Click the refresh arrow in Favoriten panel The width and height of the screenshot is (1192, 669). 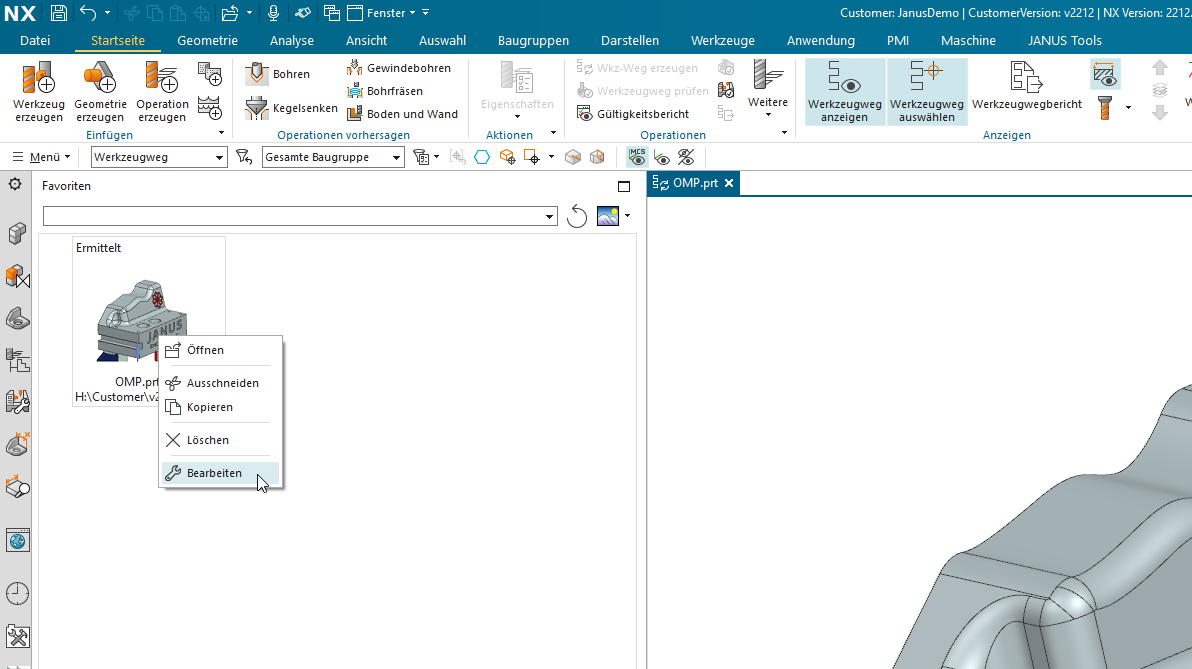tap(577, 216)
